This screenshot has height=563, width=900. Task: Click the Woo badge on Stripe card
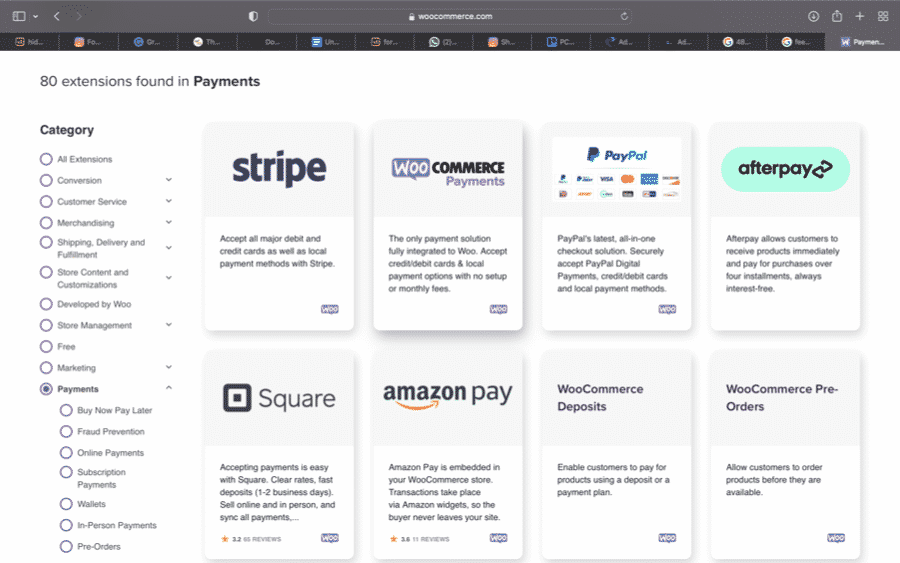coord(329,310)
